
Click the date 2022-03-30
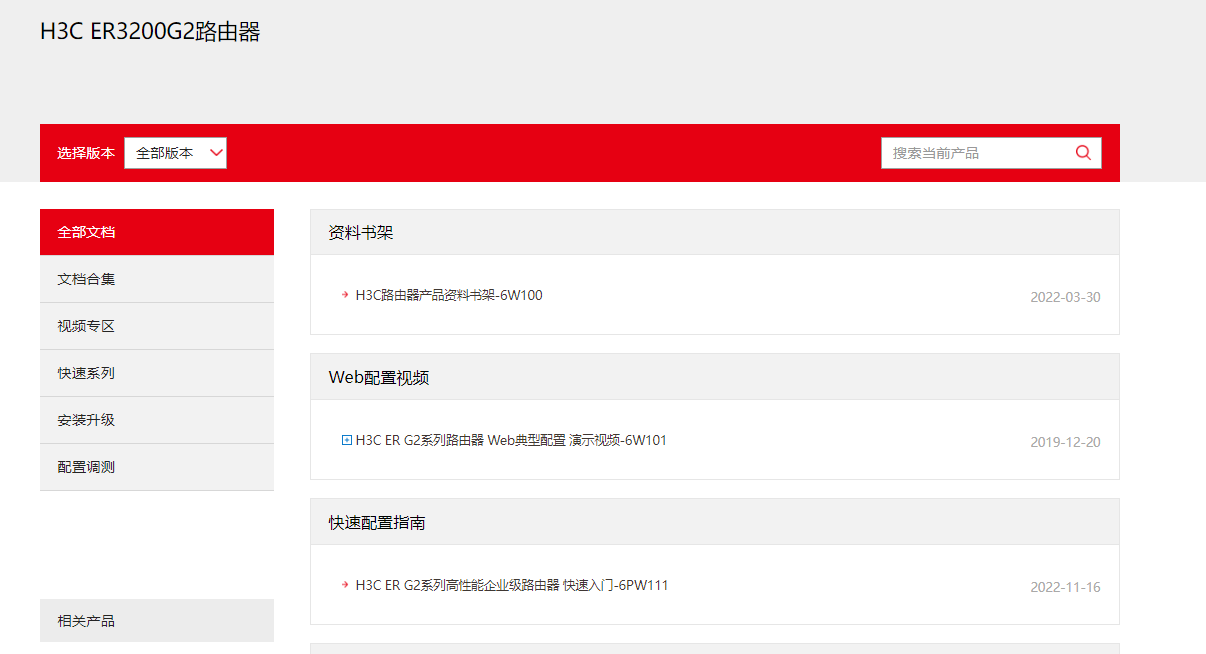1065,297
